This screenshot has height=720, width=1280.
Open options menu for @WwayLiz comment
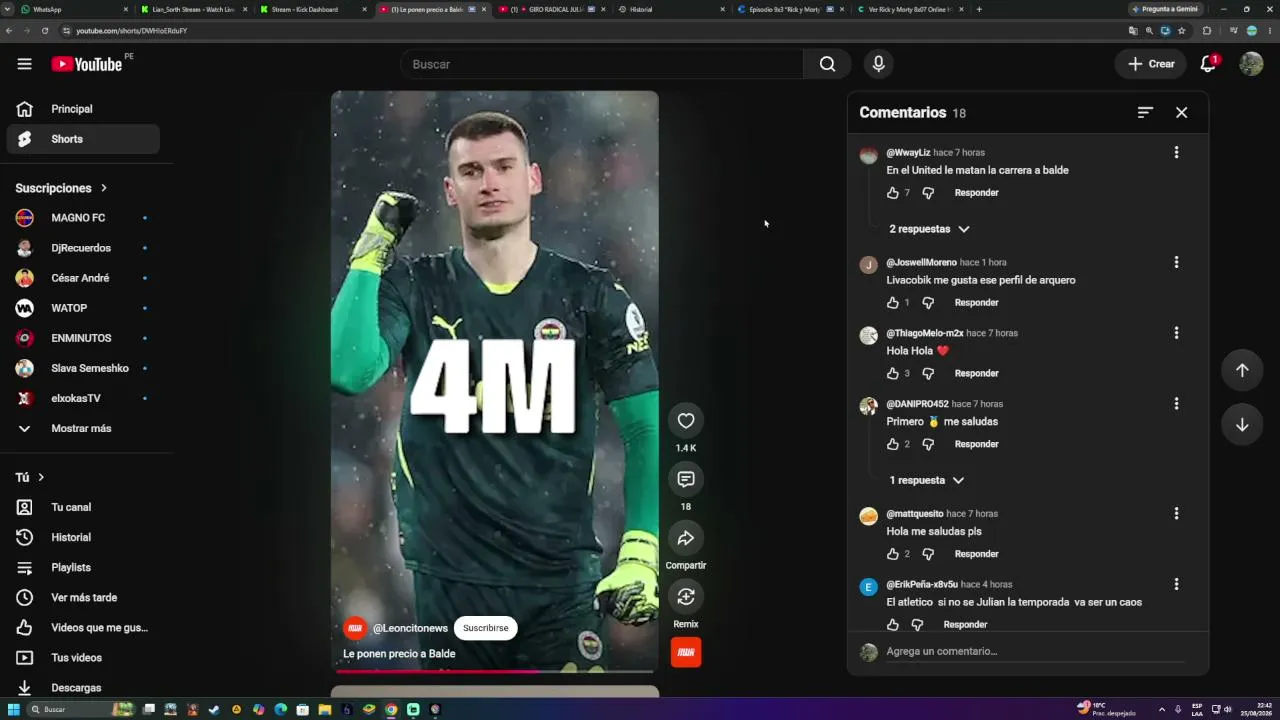tap(1176, 153)
